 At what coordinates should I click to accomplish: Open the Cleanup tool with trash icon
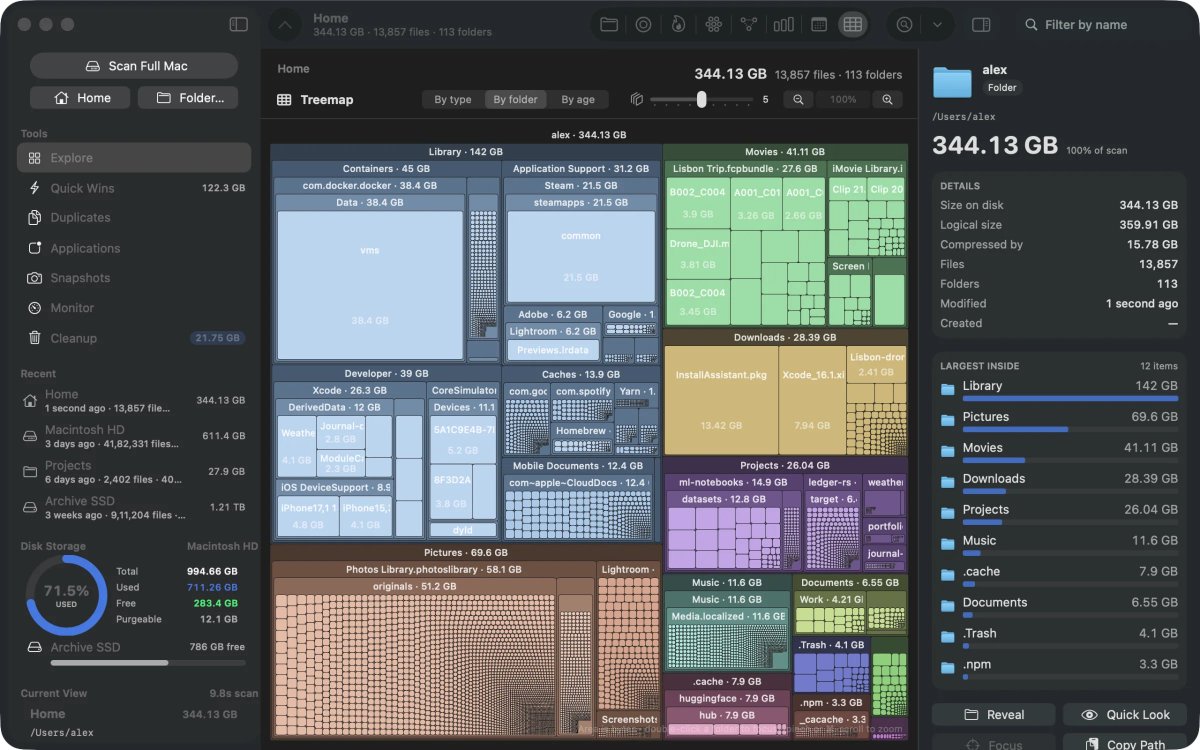pos(134,338)
